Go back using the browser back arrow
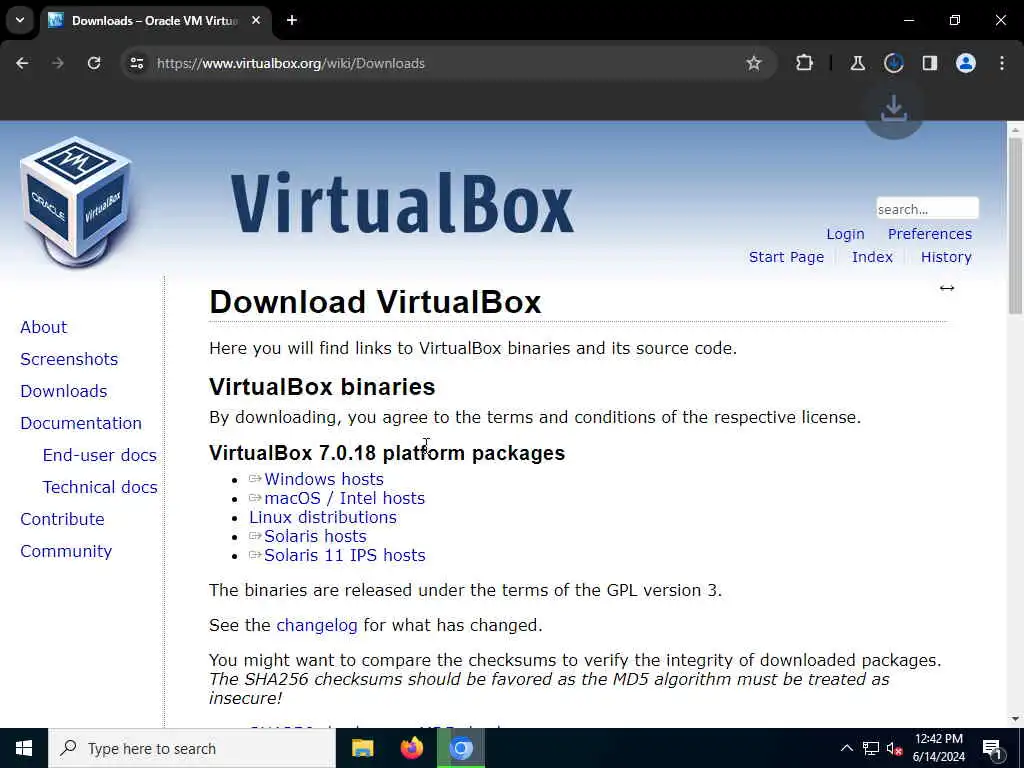 (x=22, y=63)
